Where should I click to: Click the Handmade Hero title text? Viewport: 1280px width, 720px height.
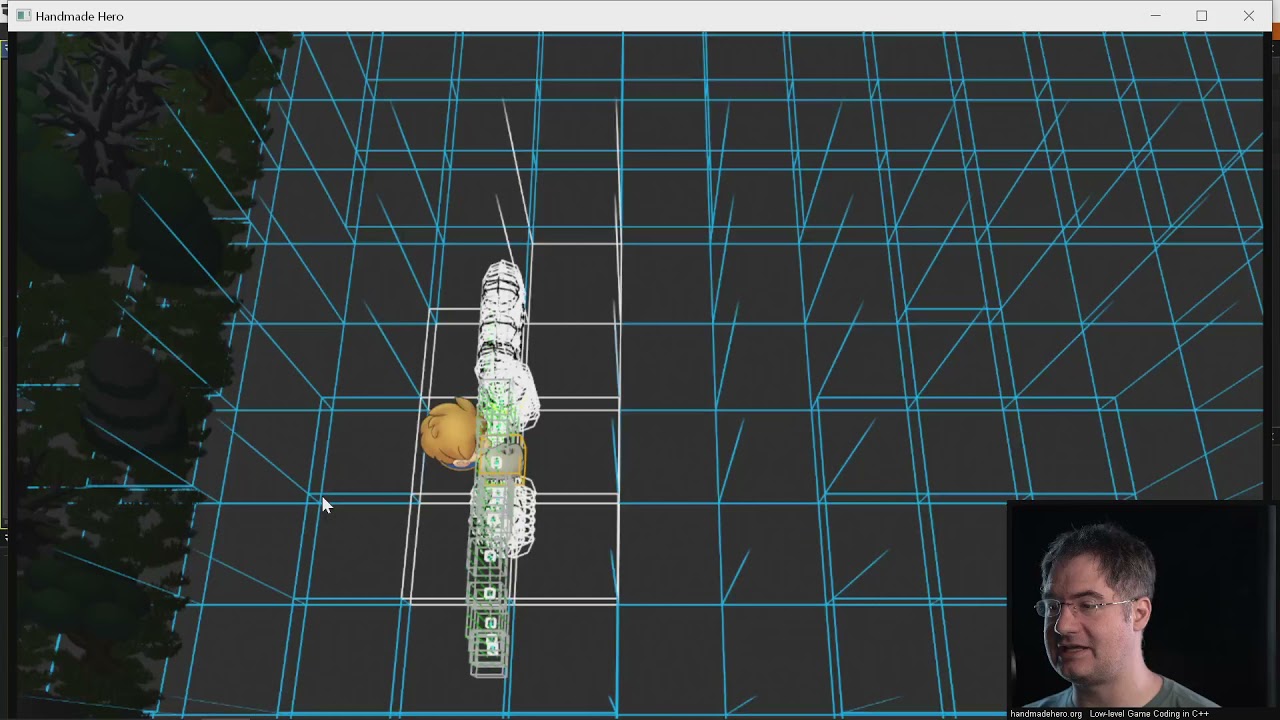[x=79, y=16]
